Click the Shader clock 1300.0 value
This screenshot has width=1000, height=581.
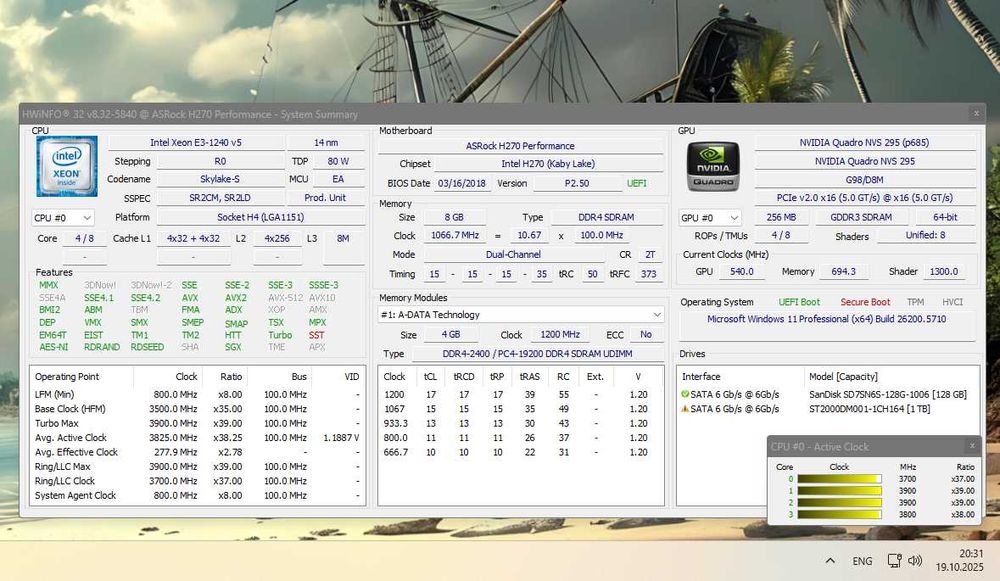pyautogui.click(x=944, y=271)
